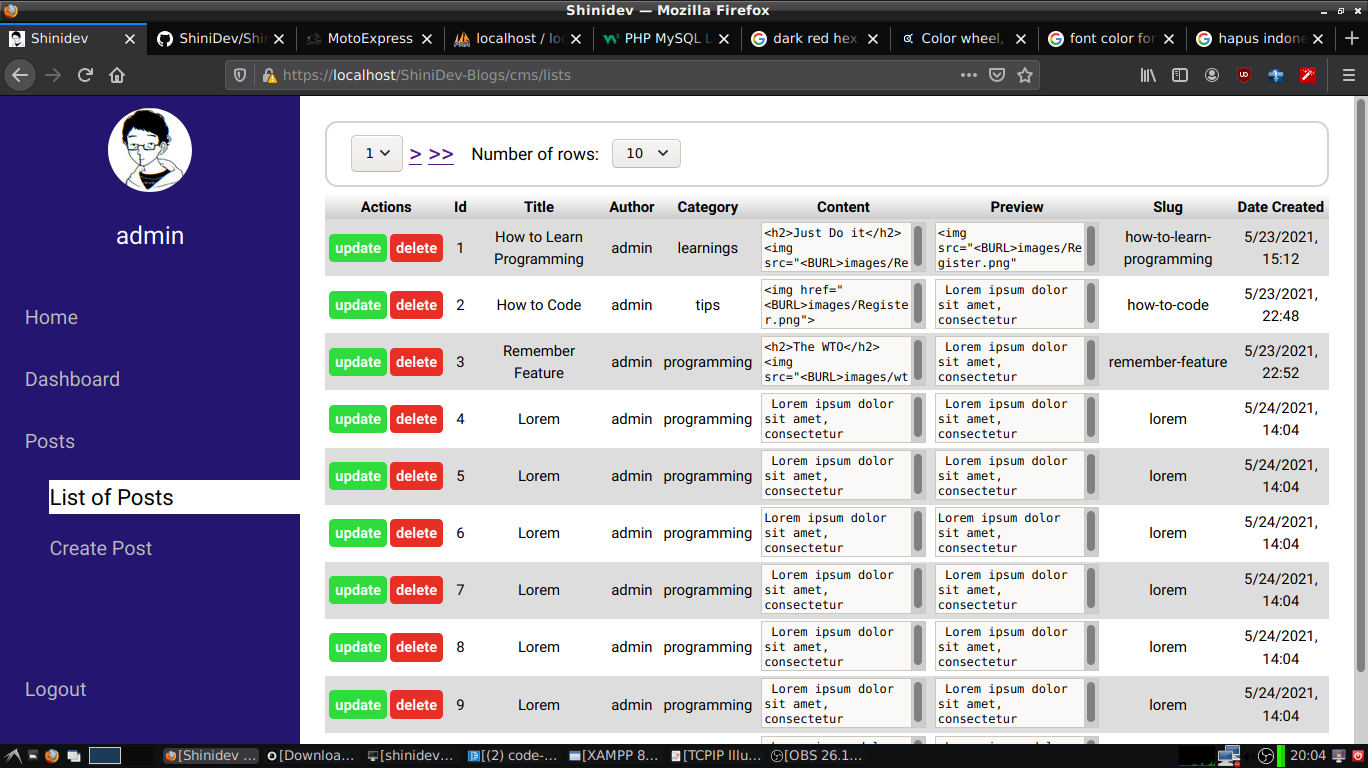Viewport: 1368px width, 768px height.
Task: Launch Firefox from the taskbar launcher
Action: tap(52, 756)
